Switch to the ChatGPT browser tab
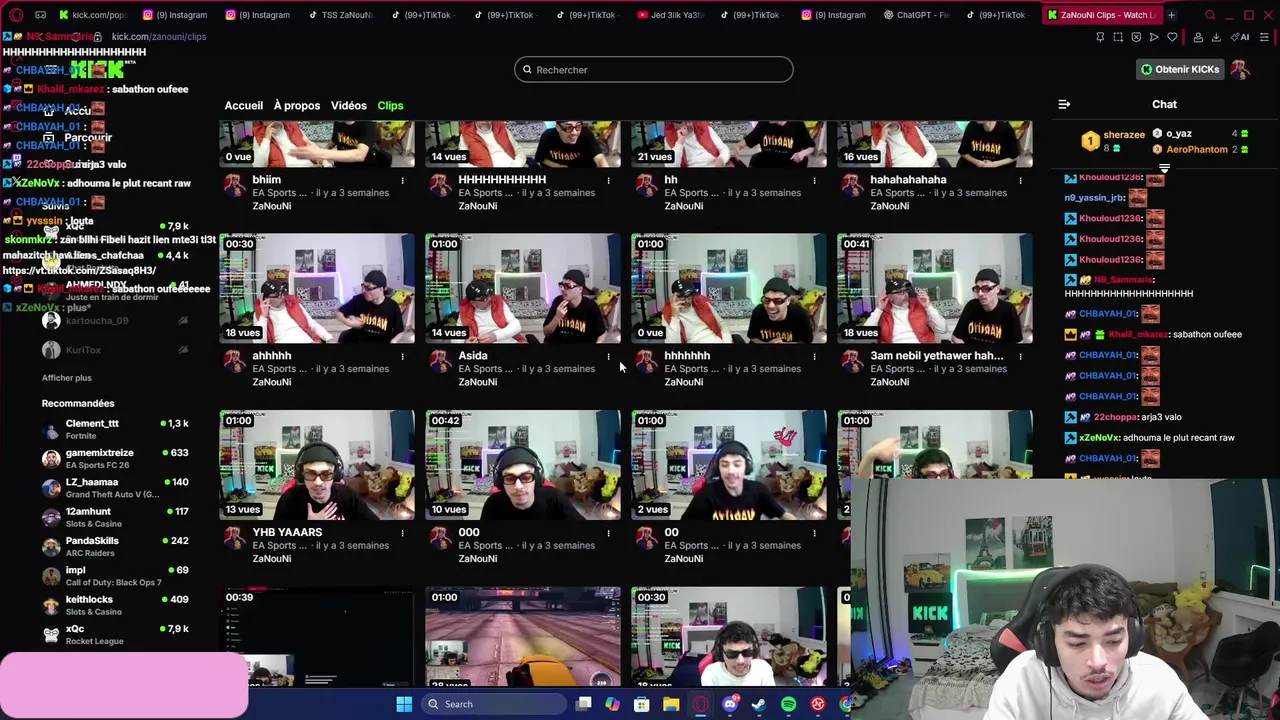This screenshot has width=1280, height=720. coord(916,15)
